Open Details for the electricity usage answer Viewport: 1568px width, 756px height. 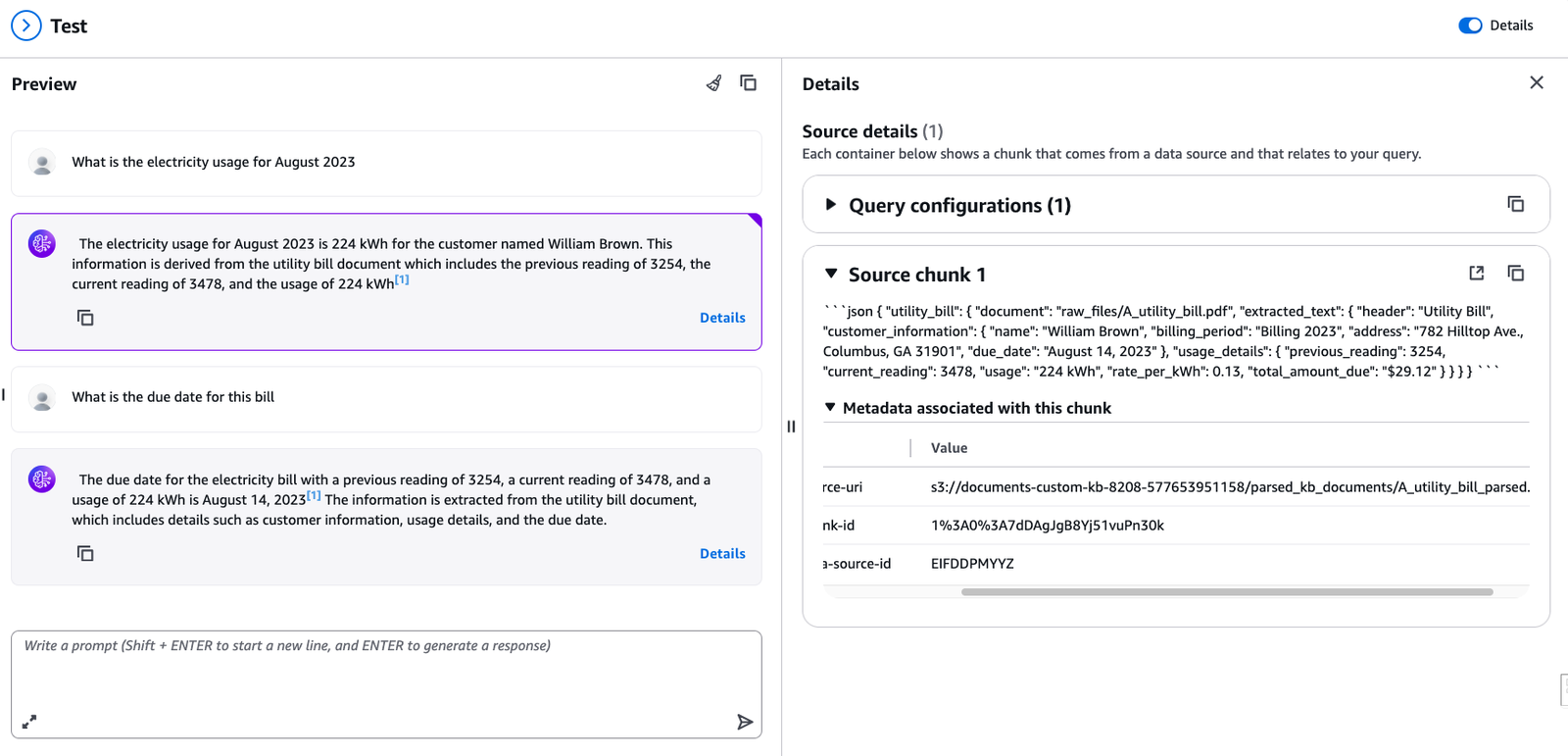722,318
